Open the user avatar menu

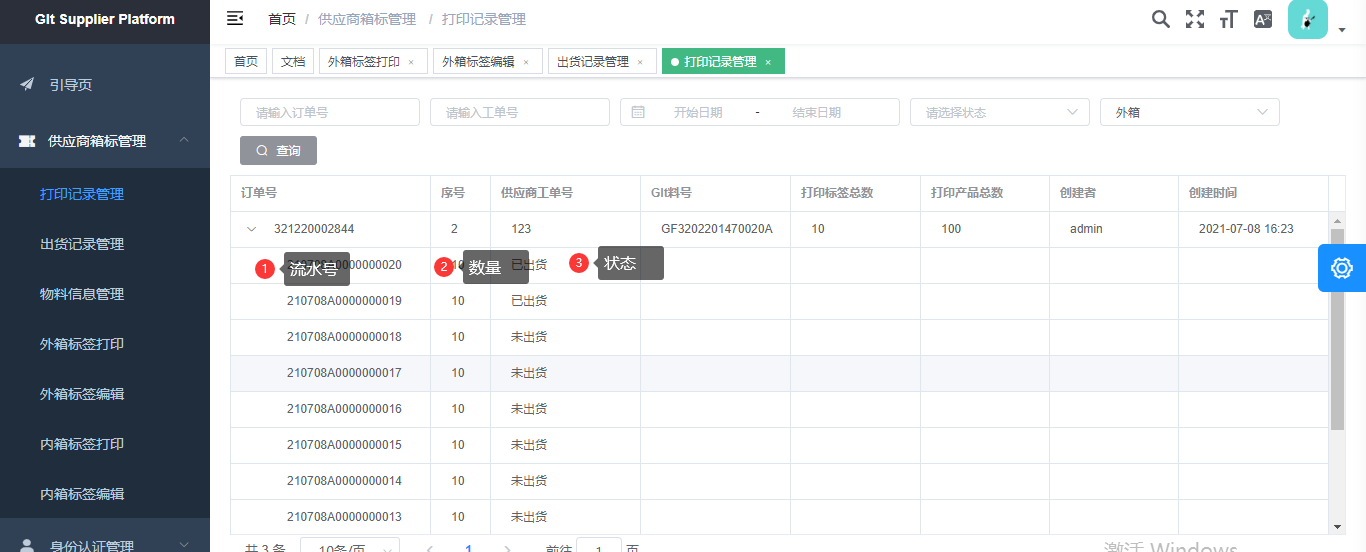[1307, 20]
